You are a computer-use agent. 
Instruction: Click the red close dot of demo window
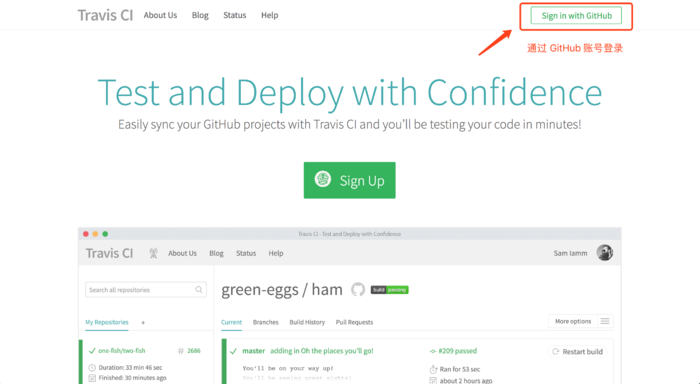pos(86,234)
